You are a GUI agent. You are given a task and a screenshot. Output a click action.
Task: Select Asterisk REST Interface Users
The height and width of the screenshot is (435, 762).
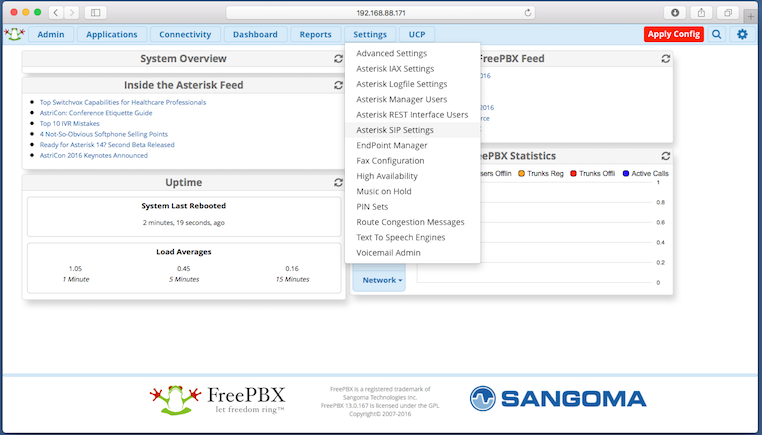point(413,115)
